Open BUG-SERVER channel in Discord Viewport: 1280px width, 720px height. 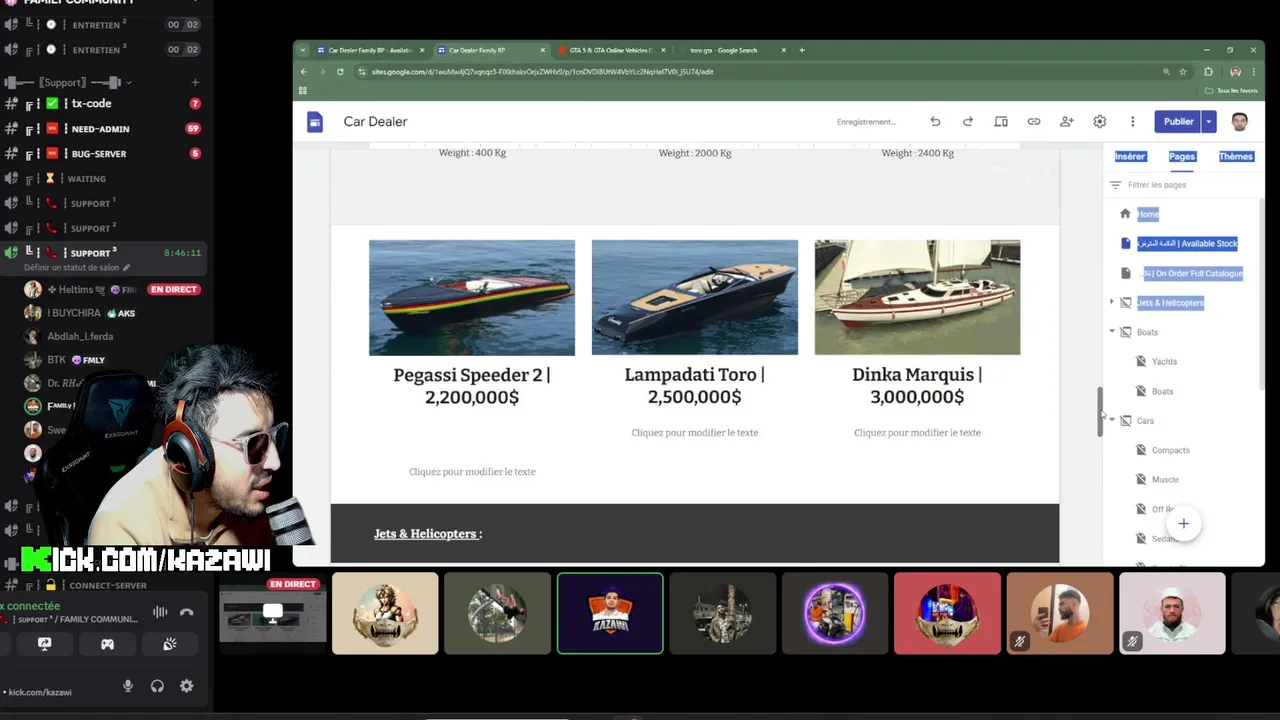98,154
